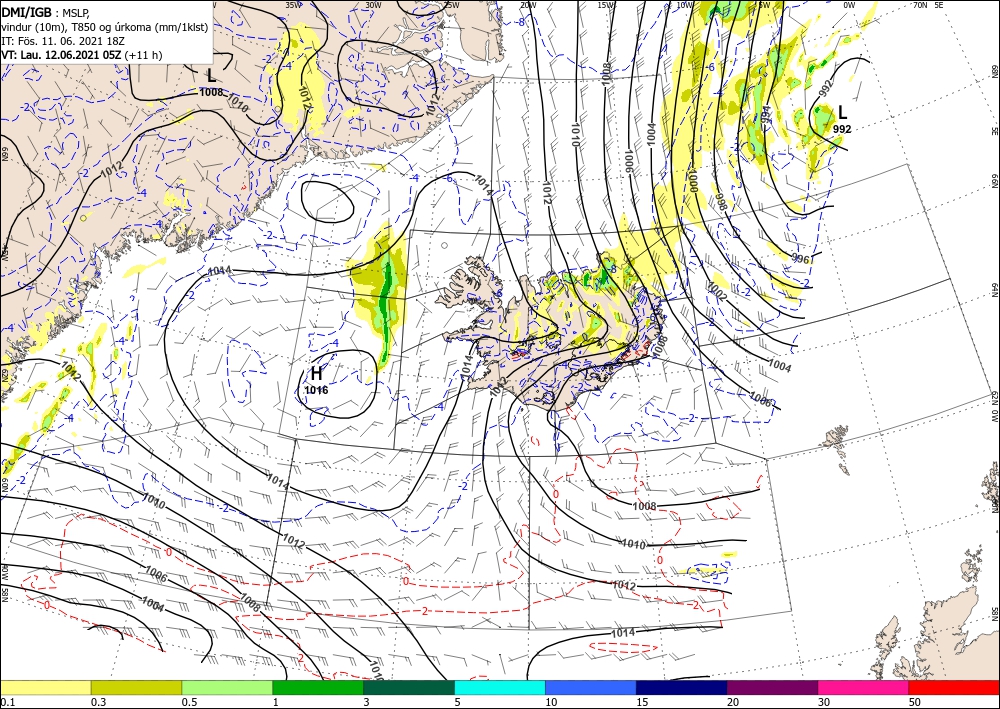
Task: Click the '30' legend scale value
Action: point(824,702)
